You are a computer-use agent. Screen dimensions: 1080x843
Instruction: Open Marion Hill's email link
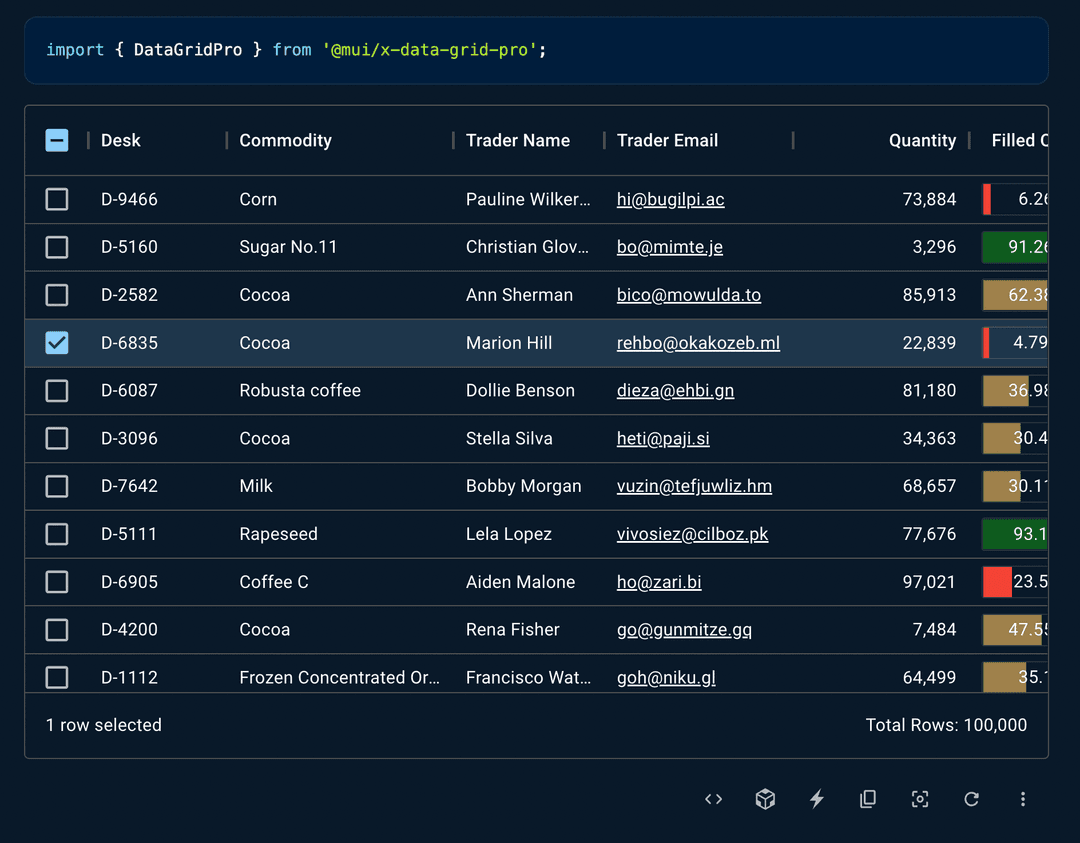pos(698,342)
